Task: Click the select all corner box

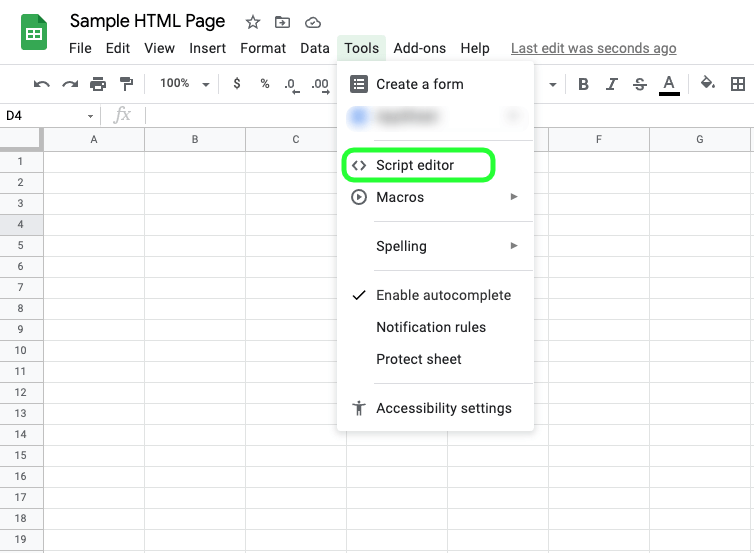Action: click(21, 139)
